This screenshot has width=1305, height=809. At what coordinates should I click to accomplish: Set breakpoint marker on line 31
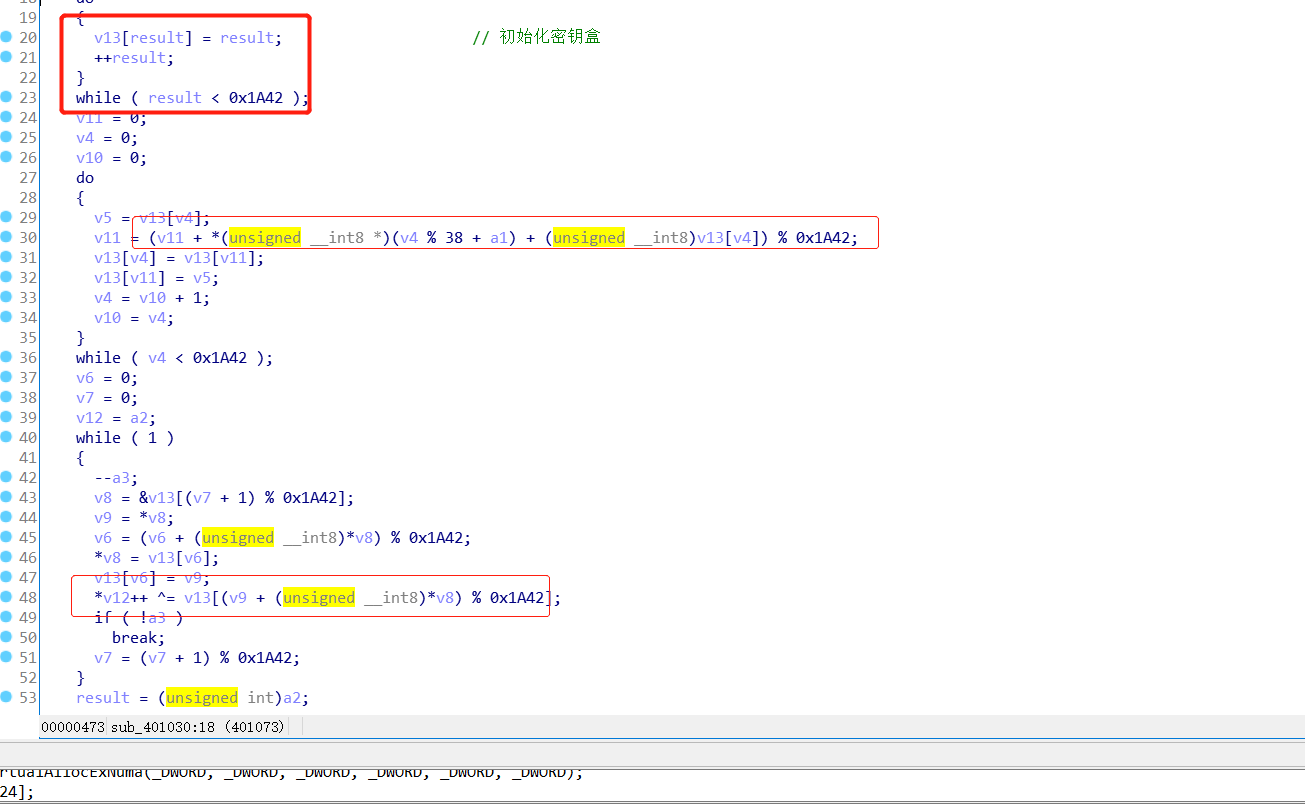point(6,257)
